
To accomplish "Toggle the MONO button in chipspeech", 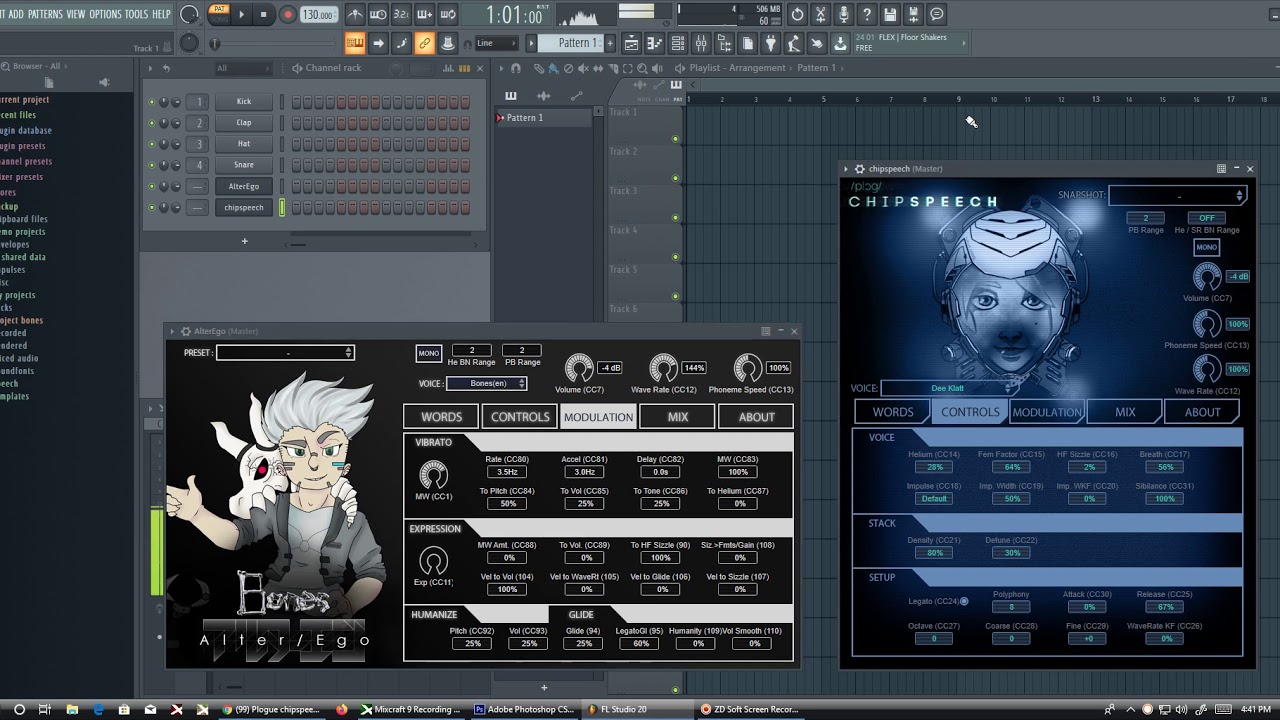I will click(1206, 247).
